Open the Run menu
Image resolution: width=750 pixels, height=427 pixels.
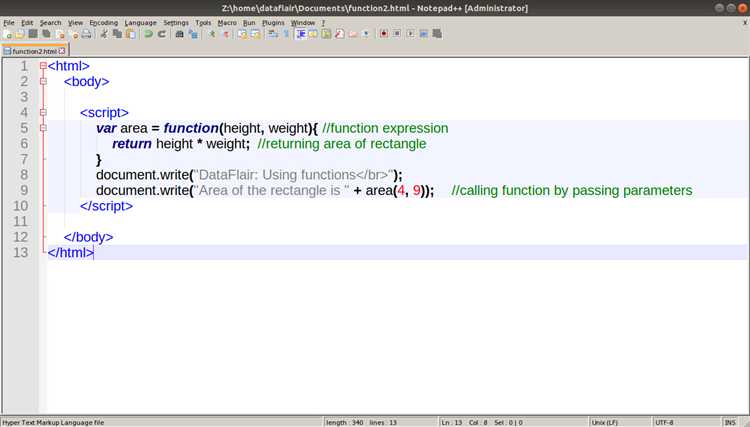(x=249, y=22)
